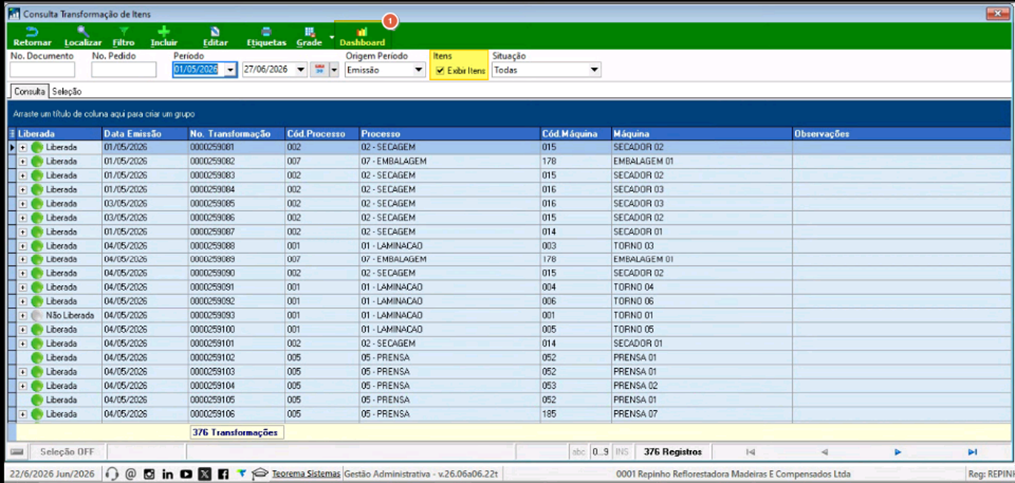Image resolution: width=1015 pixels, height=483 pixels.
Task: Toggle the INS insert mode indicator
Action: 621,452
